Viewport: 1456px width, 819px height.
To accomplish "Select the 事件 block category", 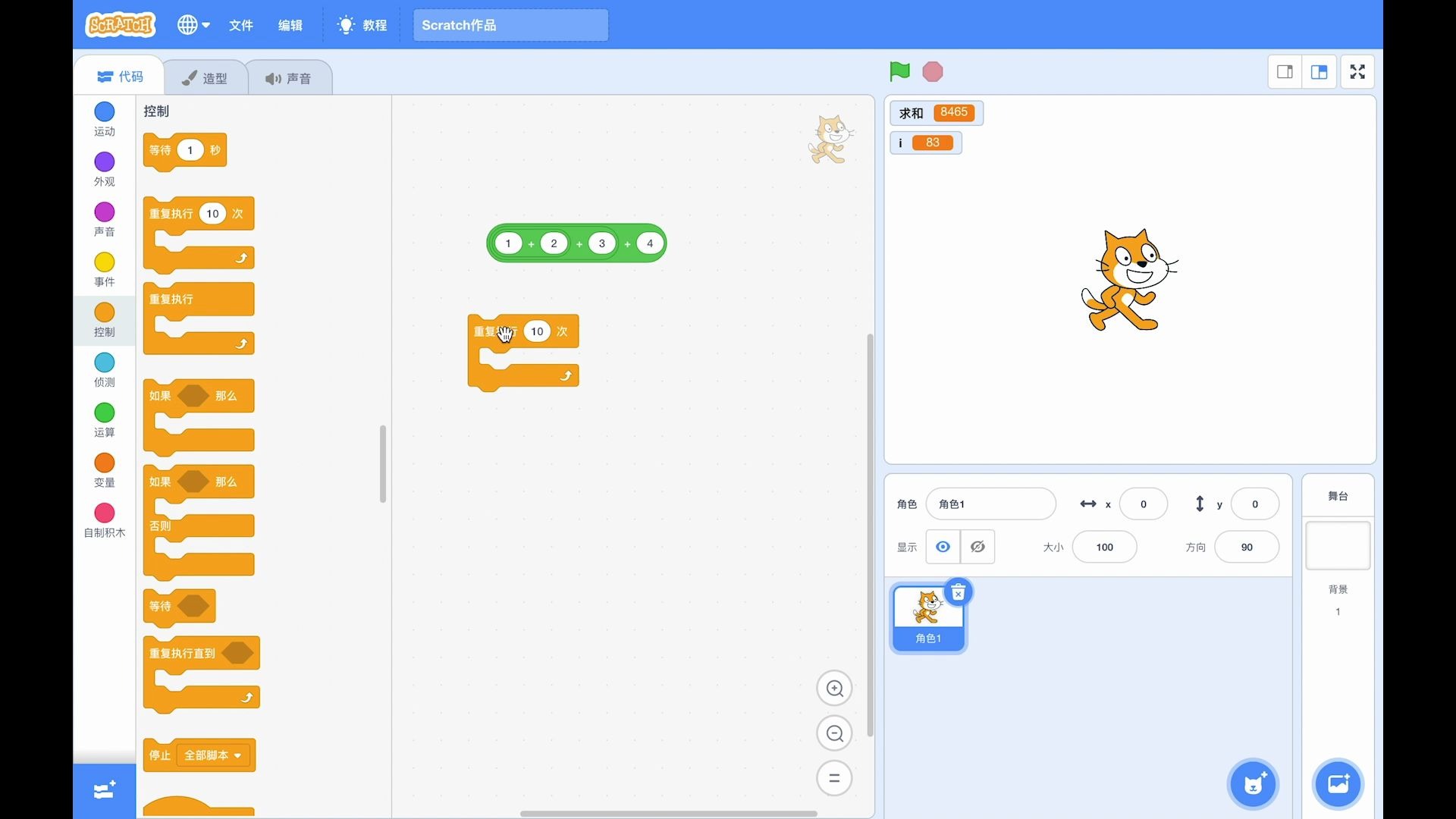I will tap(105, 270).
